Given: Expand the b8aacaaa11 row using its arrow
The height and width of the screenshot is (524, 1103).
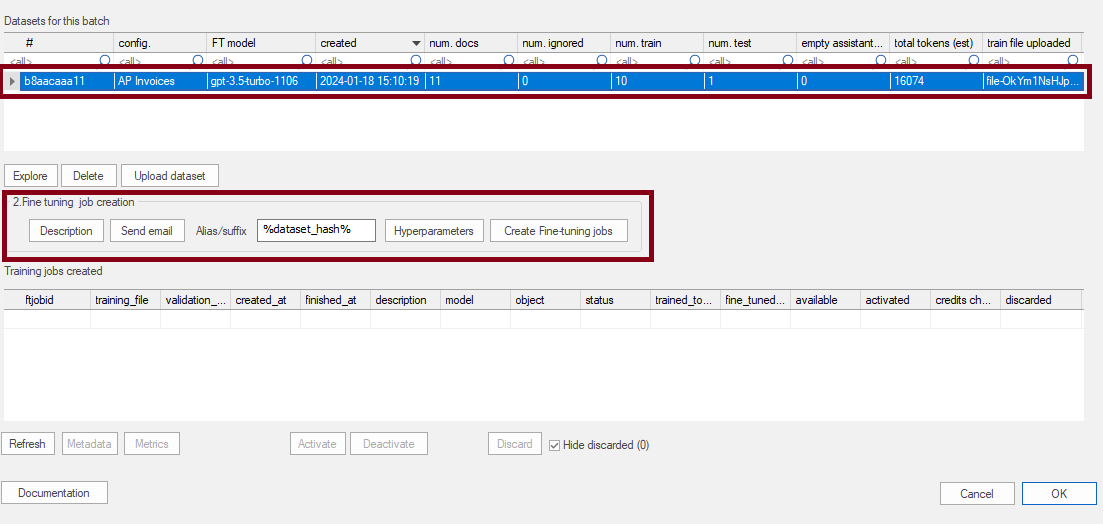Looking at the screenshot, I should click(12, 81).
